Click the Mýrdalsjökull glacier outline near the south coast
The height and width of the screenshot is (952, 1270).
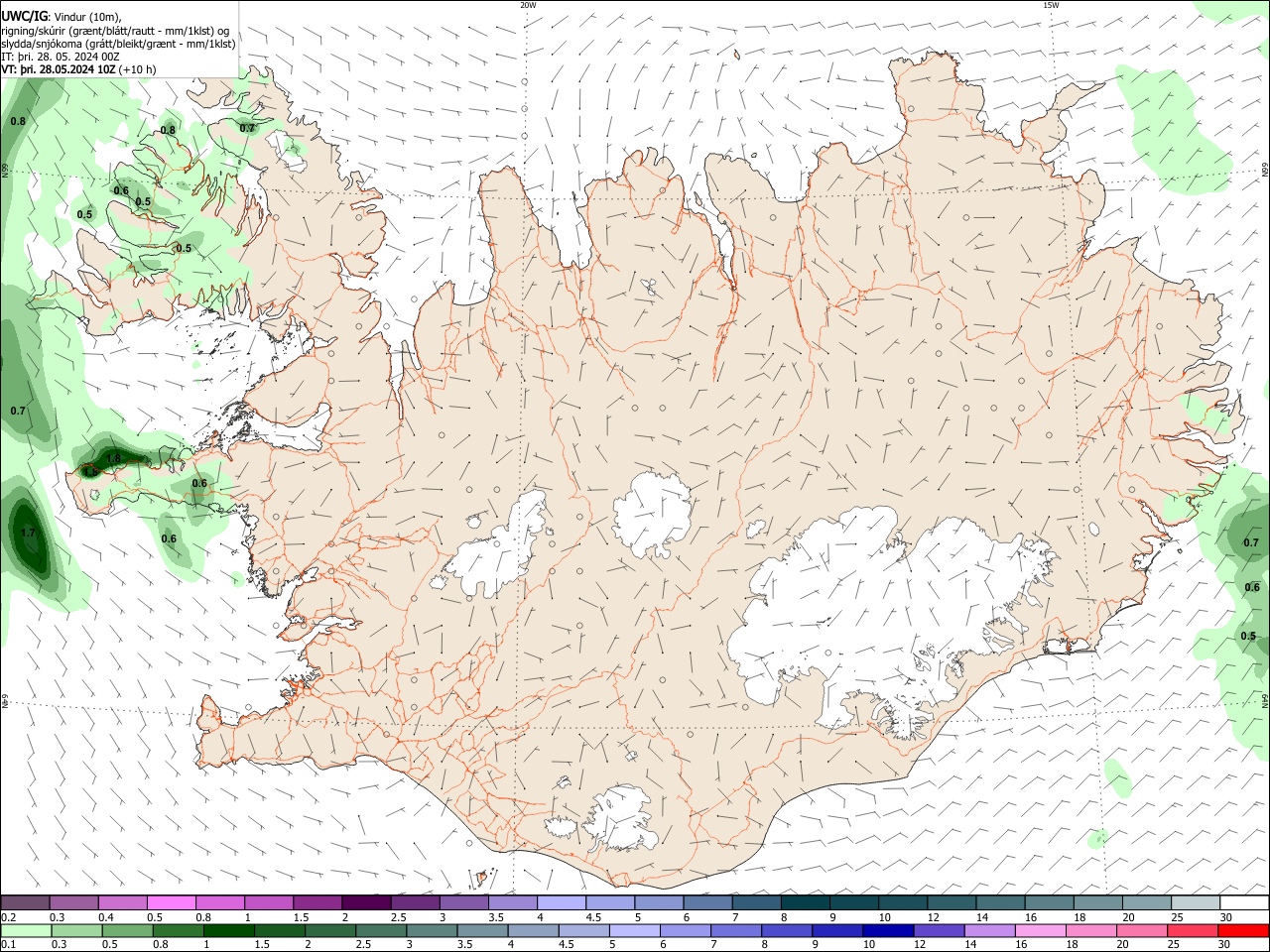point(620,818)
